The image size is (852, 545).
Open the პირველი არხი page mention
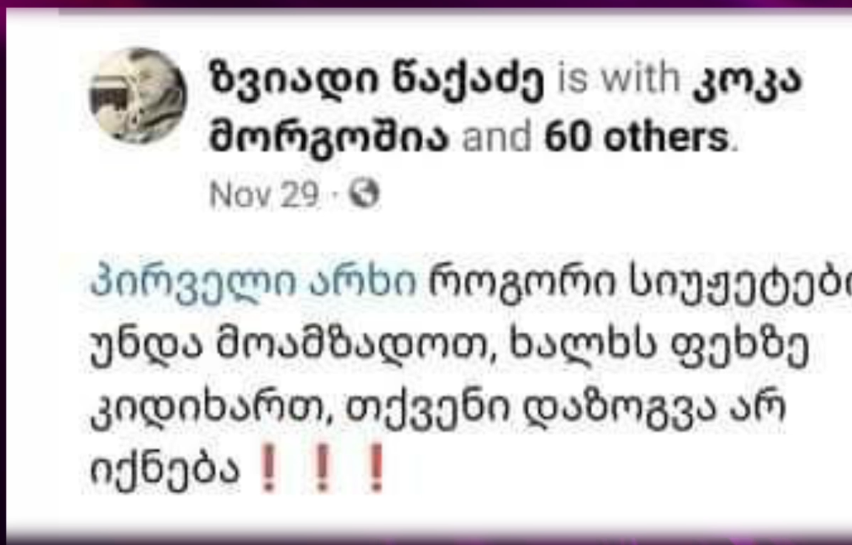click(253, 283)
